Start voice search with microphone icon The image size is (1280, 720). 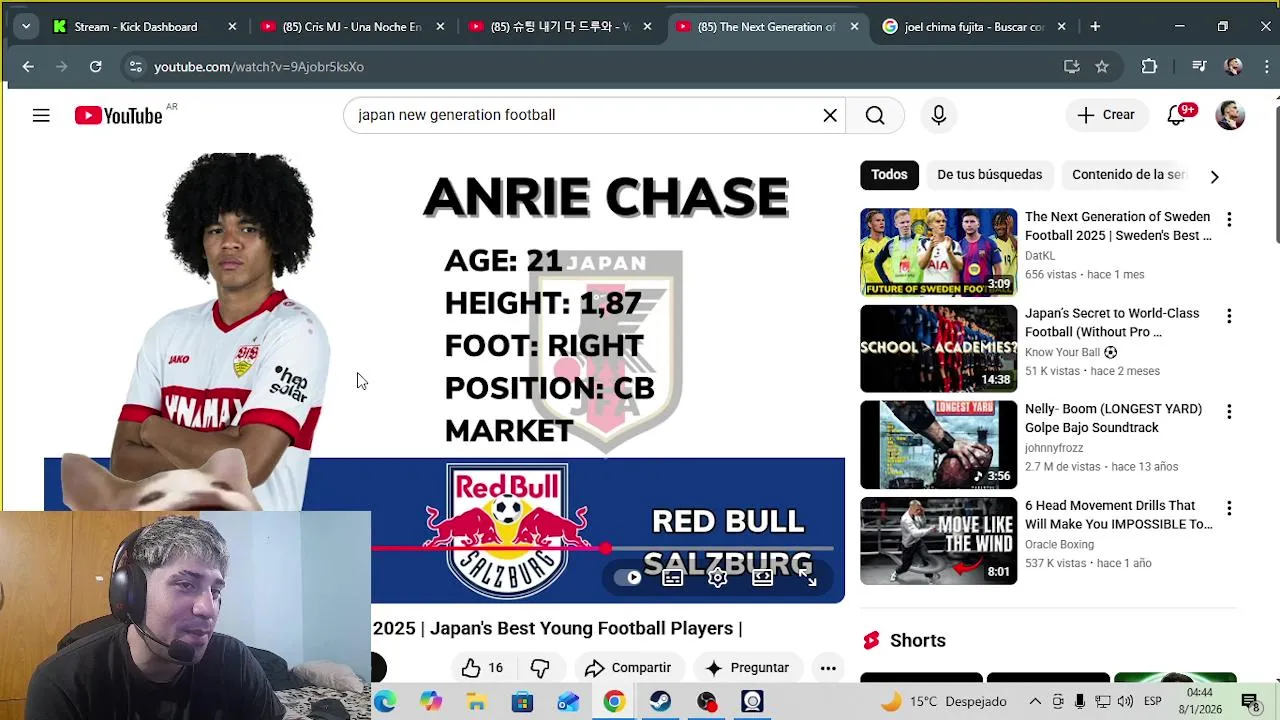click(x=938, y=115)
